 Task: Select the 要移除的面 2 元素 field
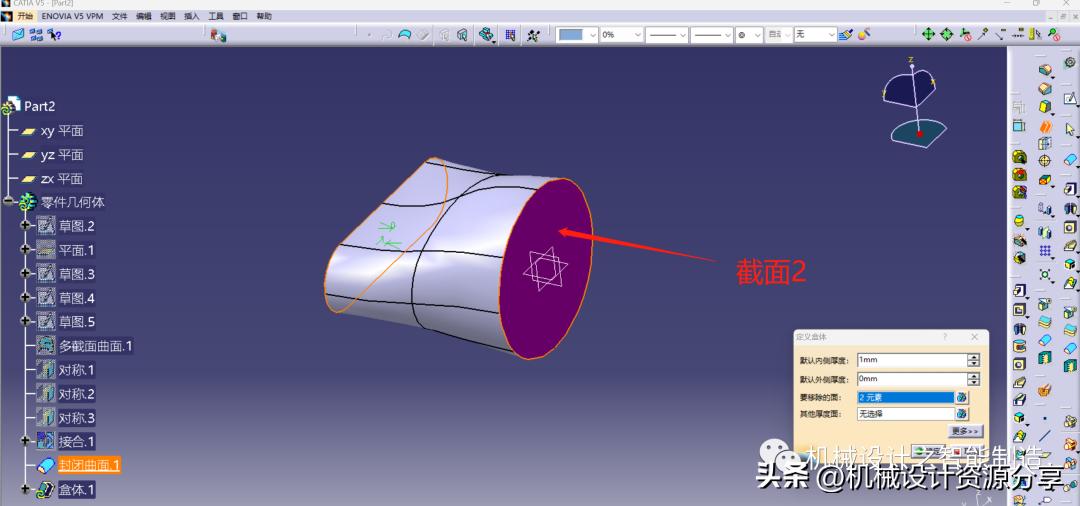pyautogui.click(x=905, y=397)
